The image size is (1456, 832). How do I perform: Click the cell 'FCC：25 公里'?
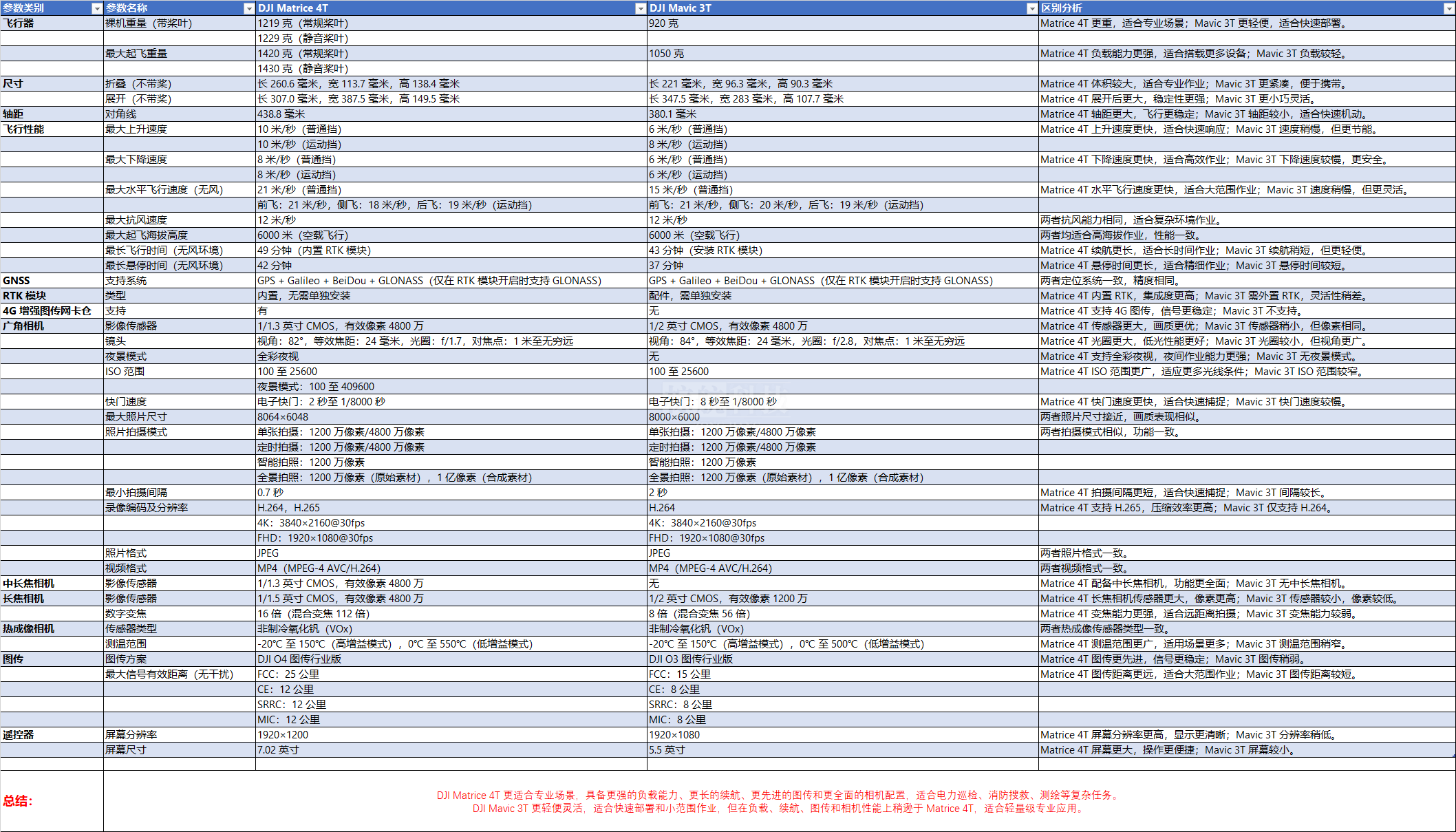point(451,674)
